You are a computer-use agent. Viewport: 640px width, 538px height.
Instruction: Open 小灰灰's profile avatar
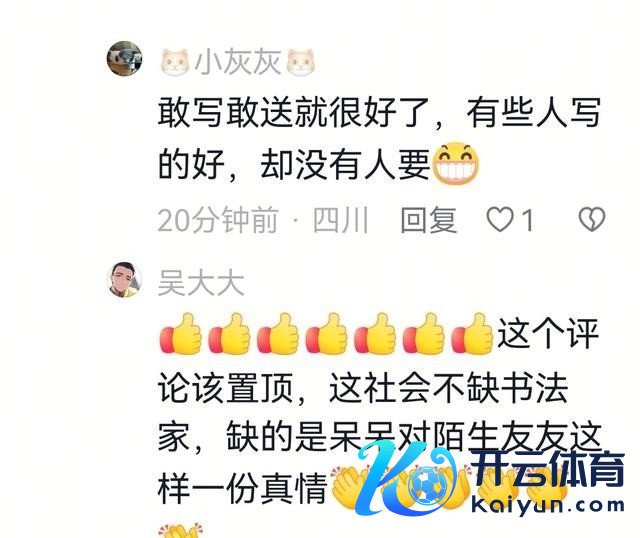[x=124, y=59]
